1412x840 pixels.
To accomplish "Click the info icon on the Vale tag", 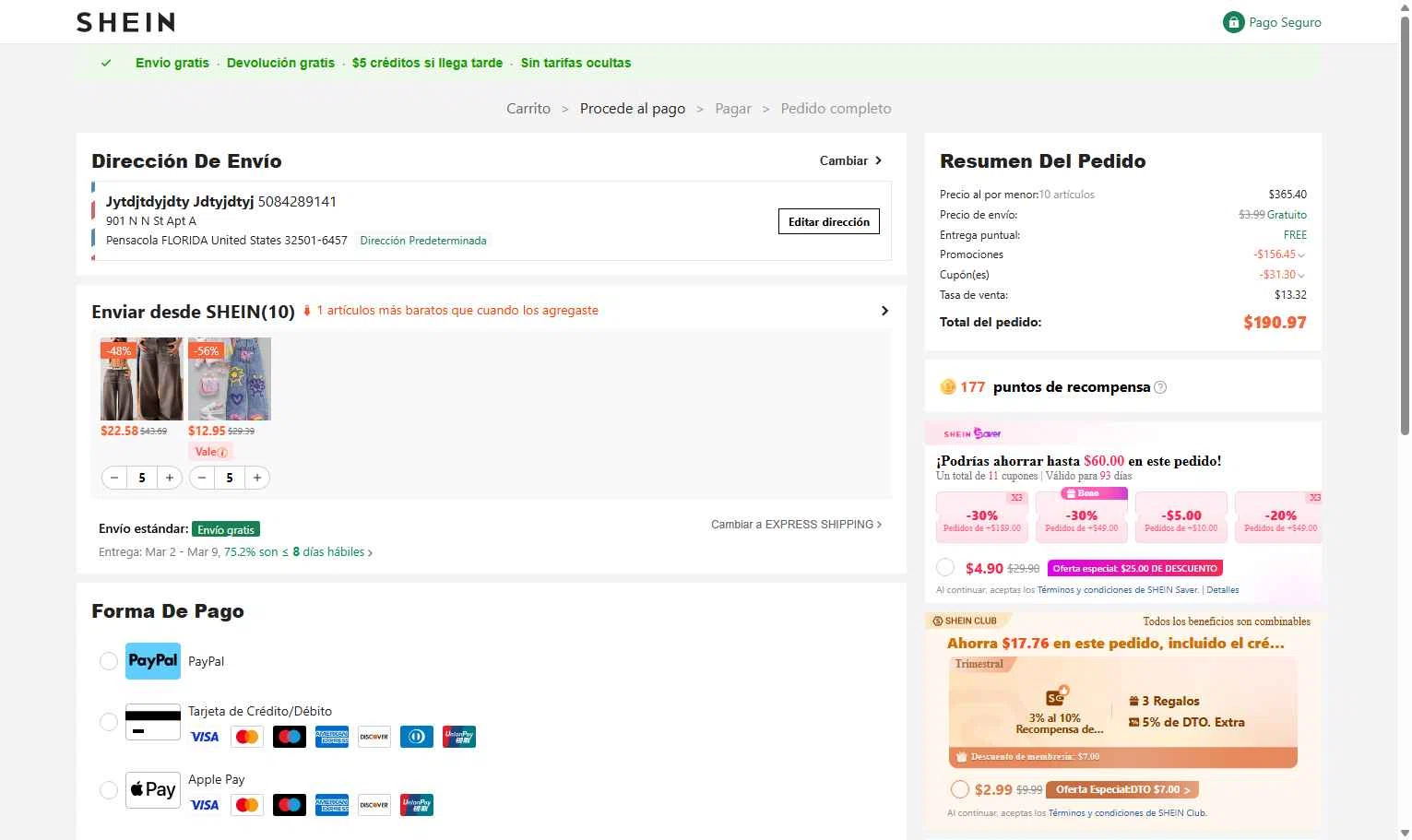I will [x=222, y=453].
